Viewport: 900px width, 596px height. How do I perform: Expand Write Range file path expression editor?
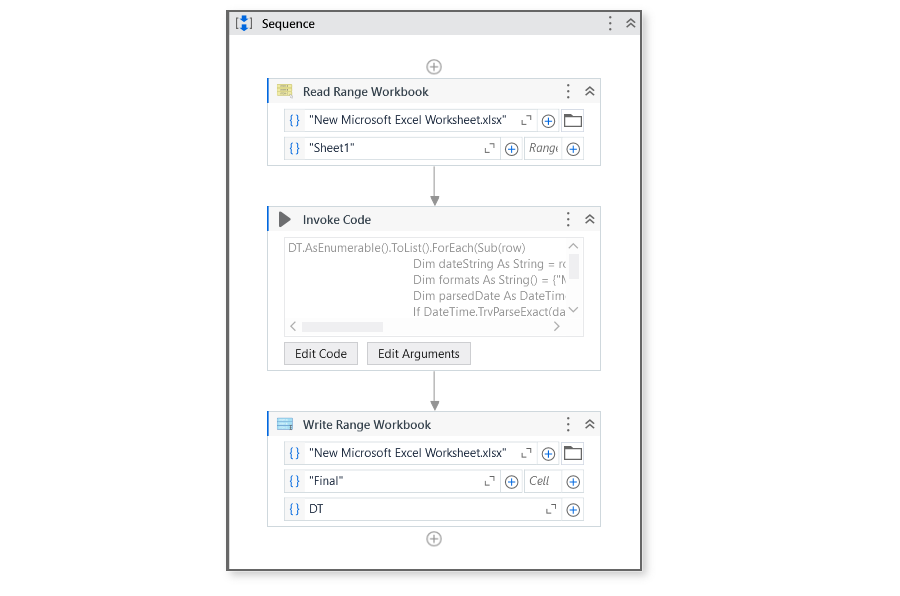526,453
